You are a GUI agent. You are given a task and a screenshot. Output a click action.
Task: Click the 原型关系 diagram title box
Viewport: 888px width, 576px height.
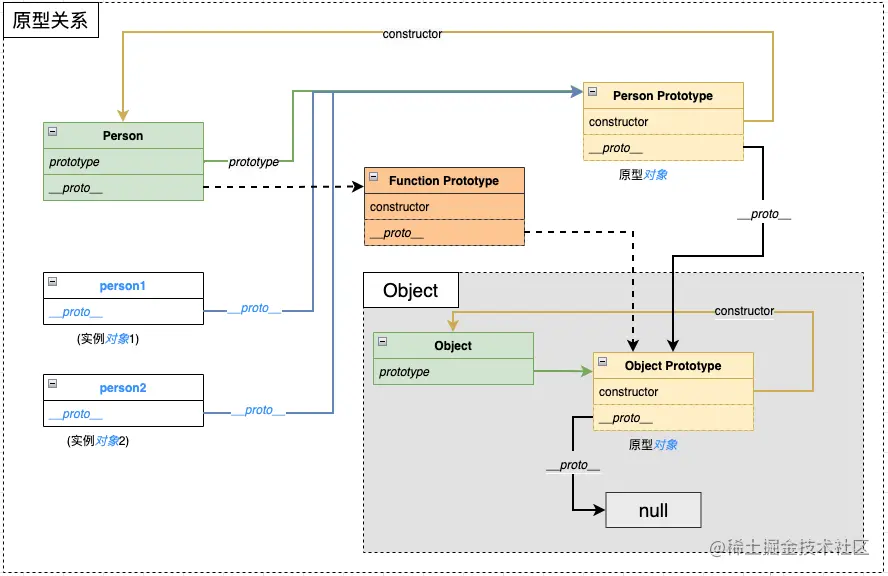(x=51, y=20)
